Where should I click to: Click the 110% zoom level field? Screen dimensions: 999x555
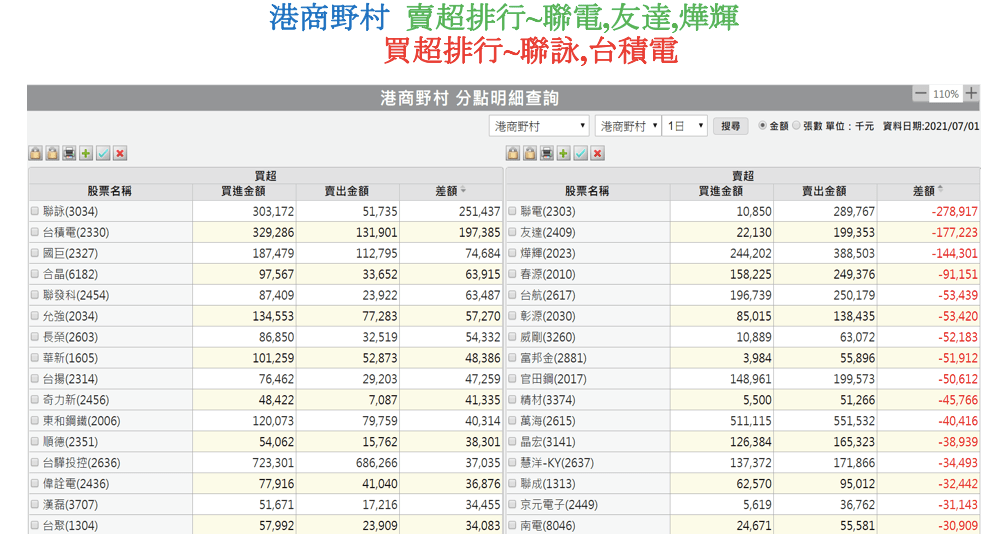pos(945,94)
